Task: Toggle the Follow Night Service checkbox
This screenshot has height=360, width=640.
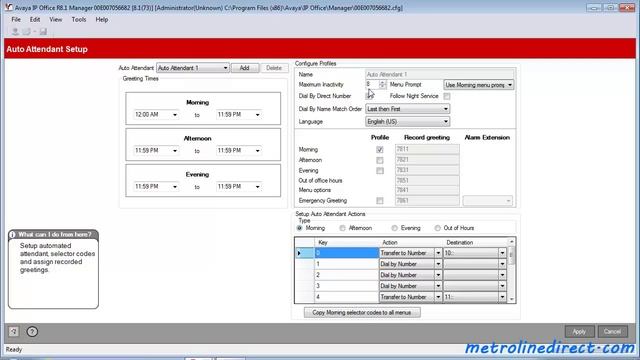Action: (x=447, y=96)
